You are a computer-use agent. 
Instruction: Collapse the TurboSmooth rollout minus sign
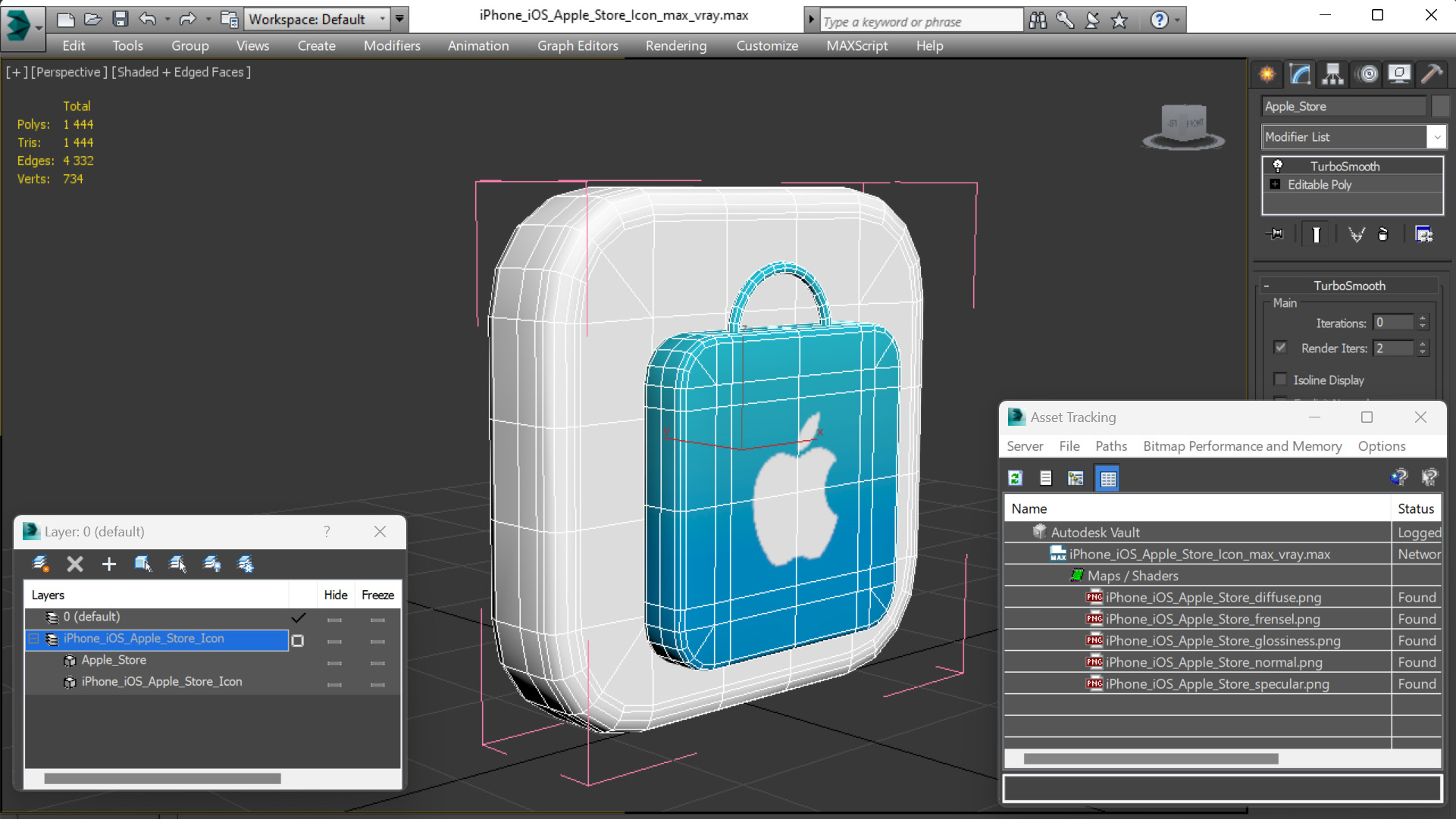(x=1267, y=286)
